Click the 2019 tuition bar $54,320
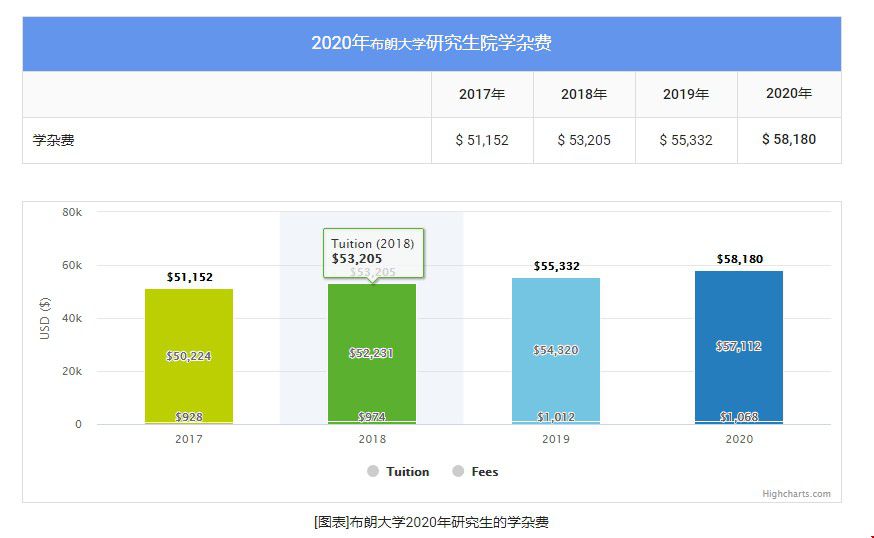This screenshot has height=538, width=874. coord(556,350)
